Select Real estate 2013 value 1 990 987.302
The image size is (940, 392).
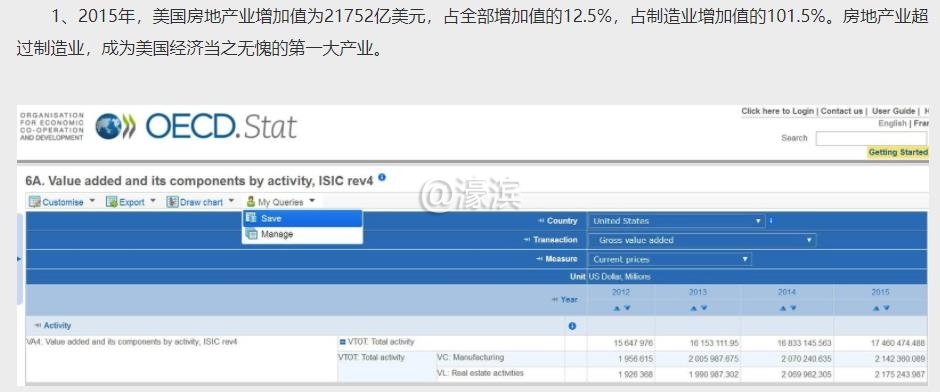click(x=713, y=375)
